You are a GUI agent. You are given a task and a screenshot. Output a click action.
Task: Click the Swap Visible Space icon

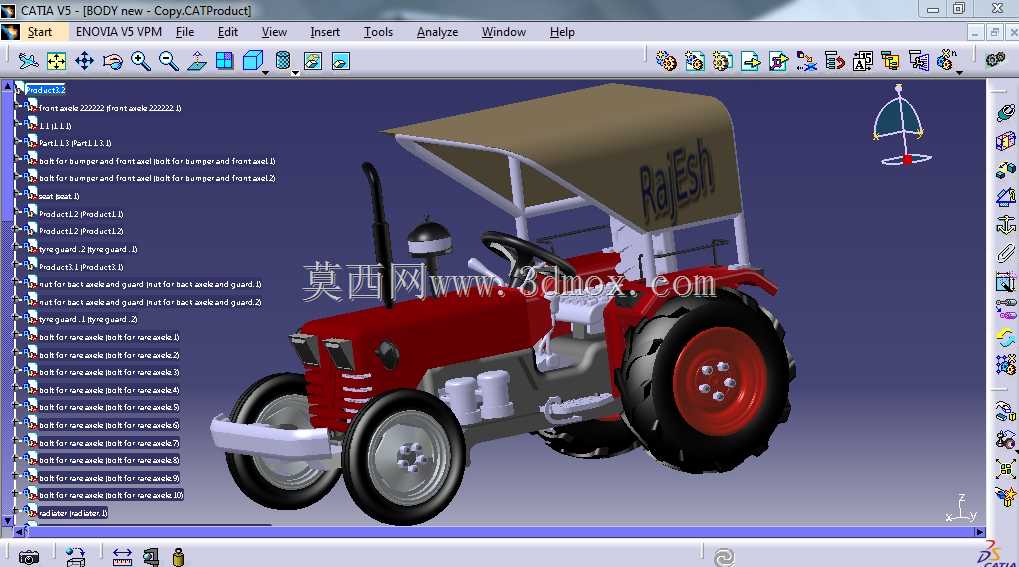341,61
